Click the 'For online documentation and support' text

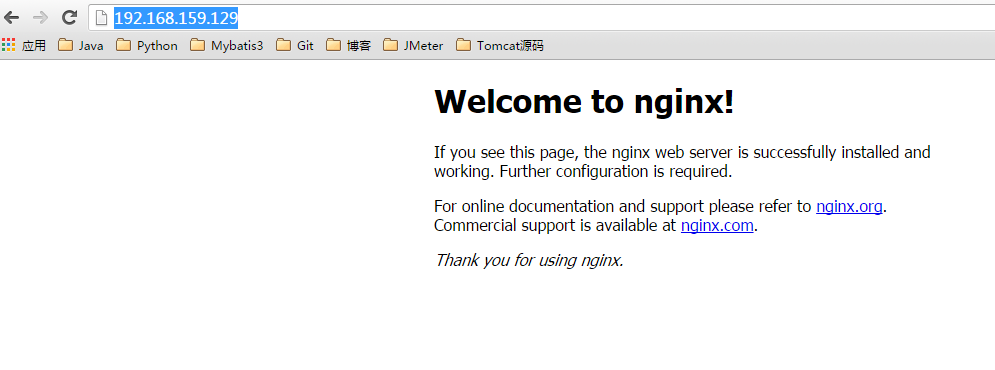(x=569, y=207)
